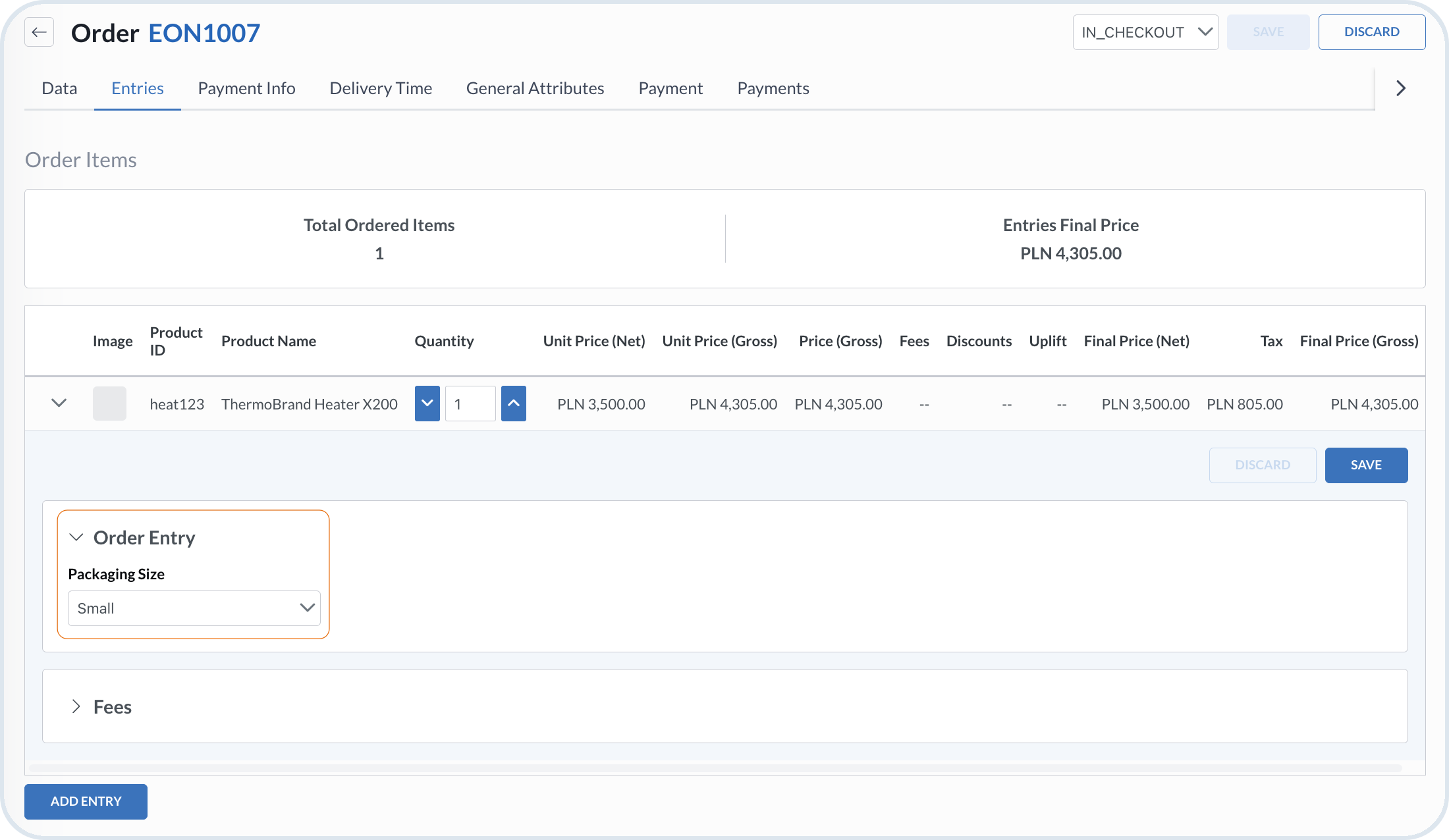Collapse the heat123 row chevron
Image resolution: width=1449 pixels, height=840 pixels.
59,403
